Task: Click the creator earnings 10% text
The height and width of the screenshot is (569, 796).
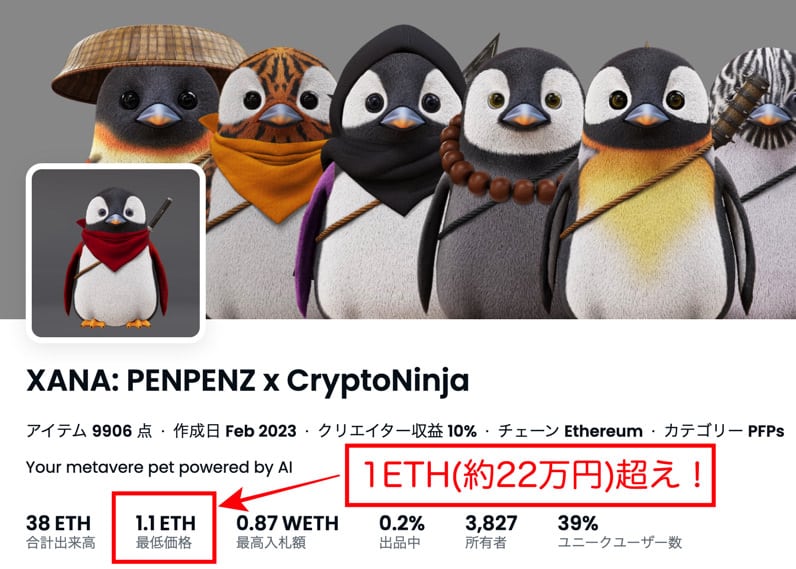Action: click(x=397, y=431)
